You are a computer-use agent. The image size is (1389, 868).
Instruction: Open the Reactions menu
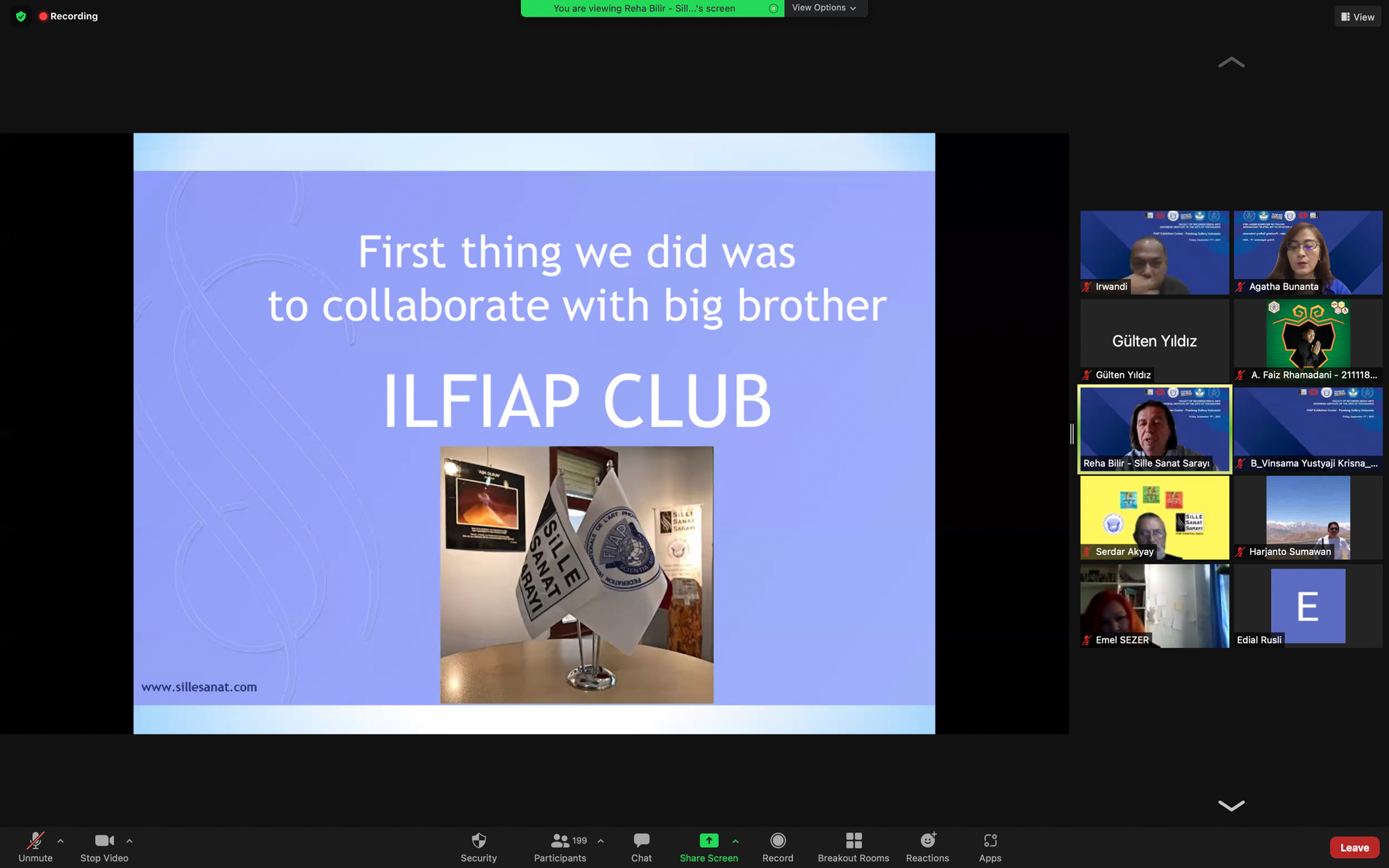click(x=927, y=847)
